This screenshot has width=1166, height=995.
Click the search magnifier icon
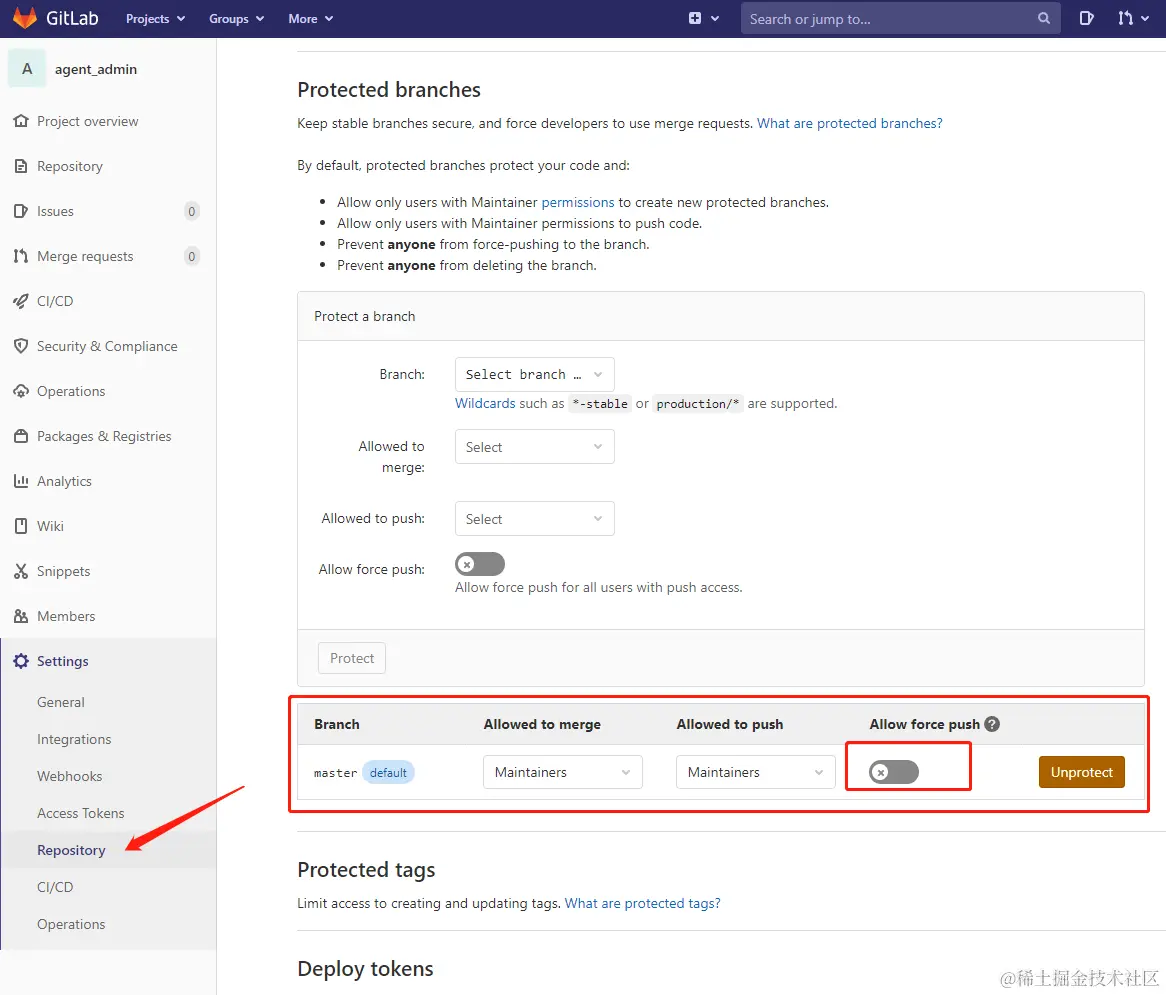tap(1044, 18)
